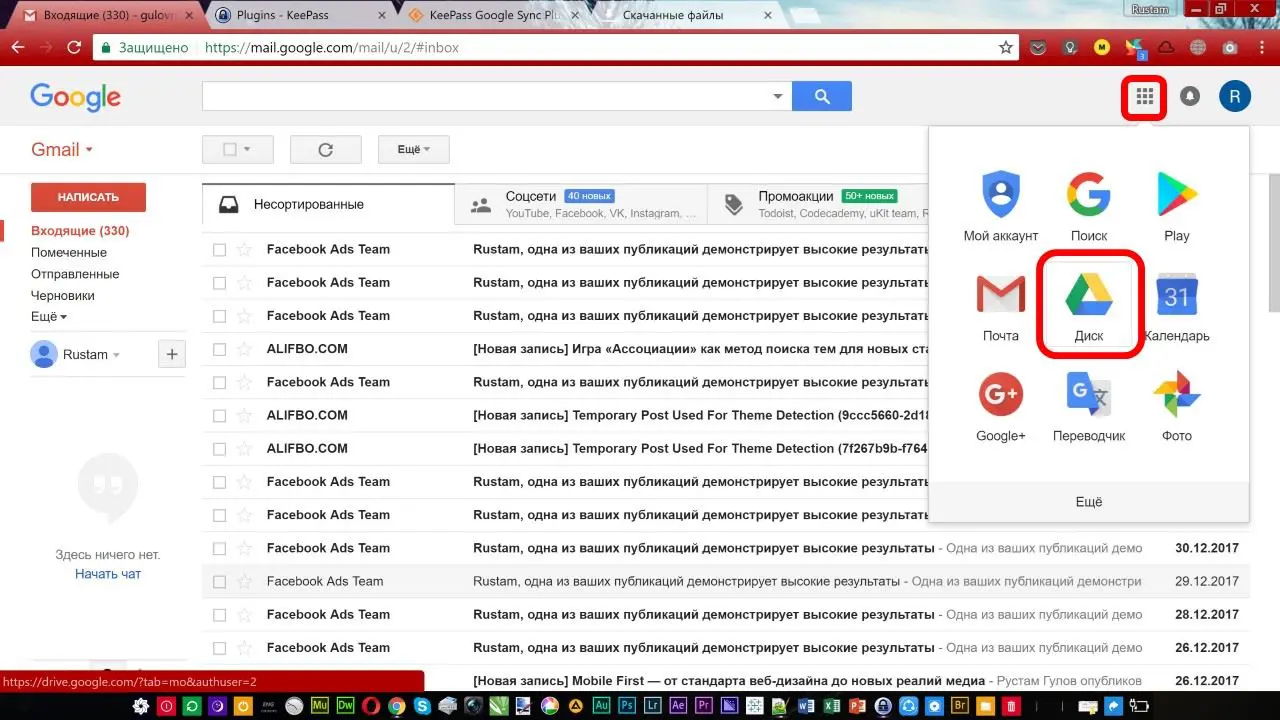Click the blue search magnifier button
Viewport: 1280px width, 720px height.
point(822,96)
